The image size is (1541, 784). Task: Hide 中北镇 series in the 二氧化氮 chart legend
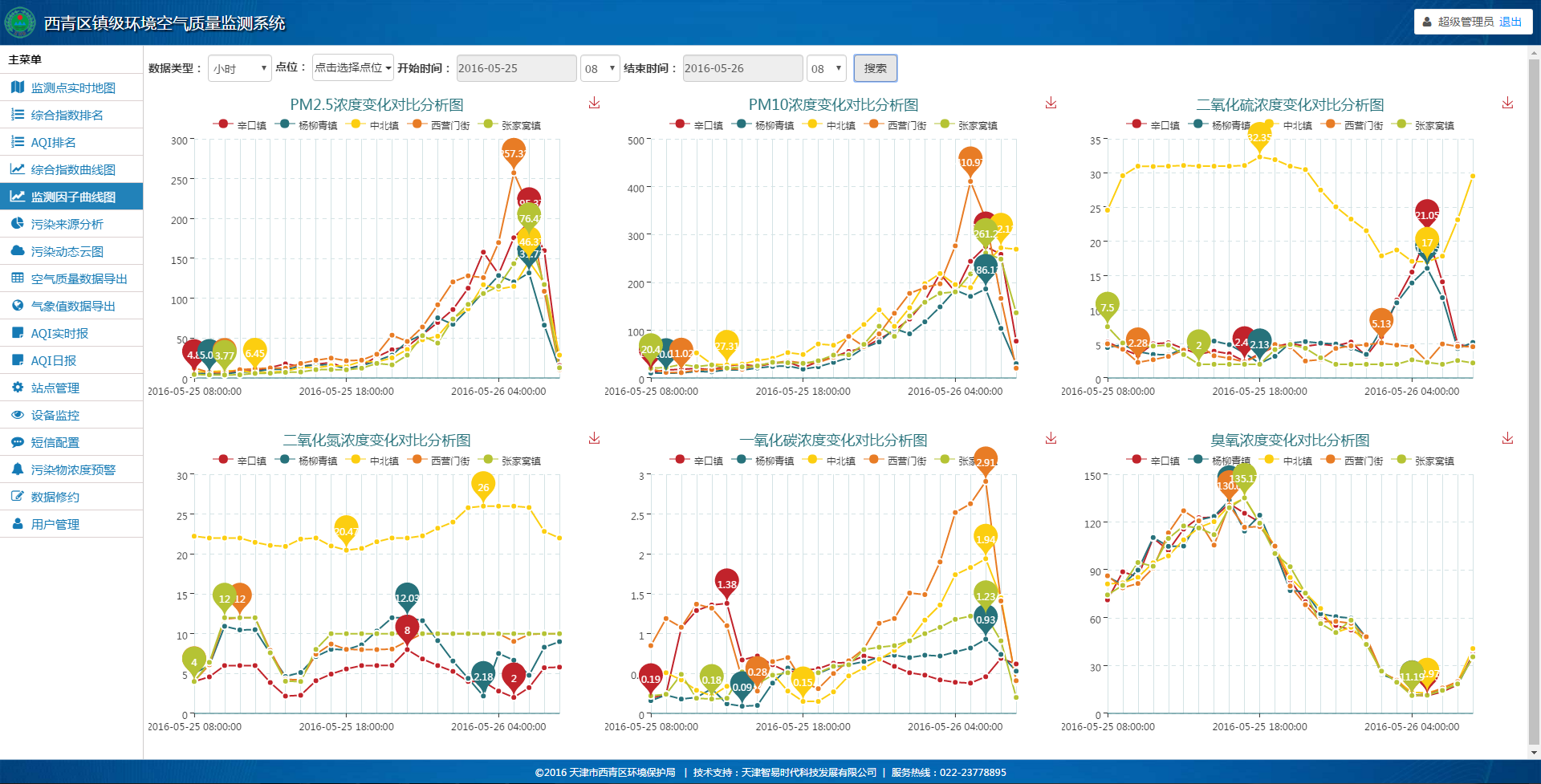(x=374, y=461)
